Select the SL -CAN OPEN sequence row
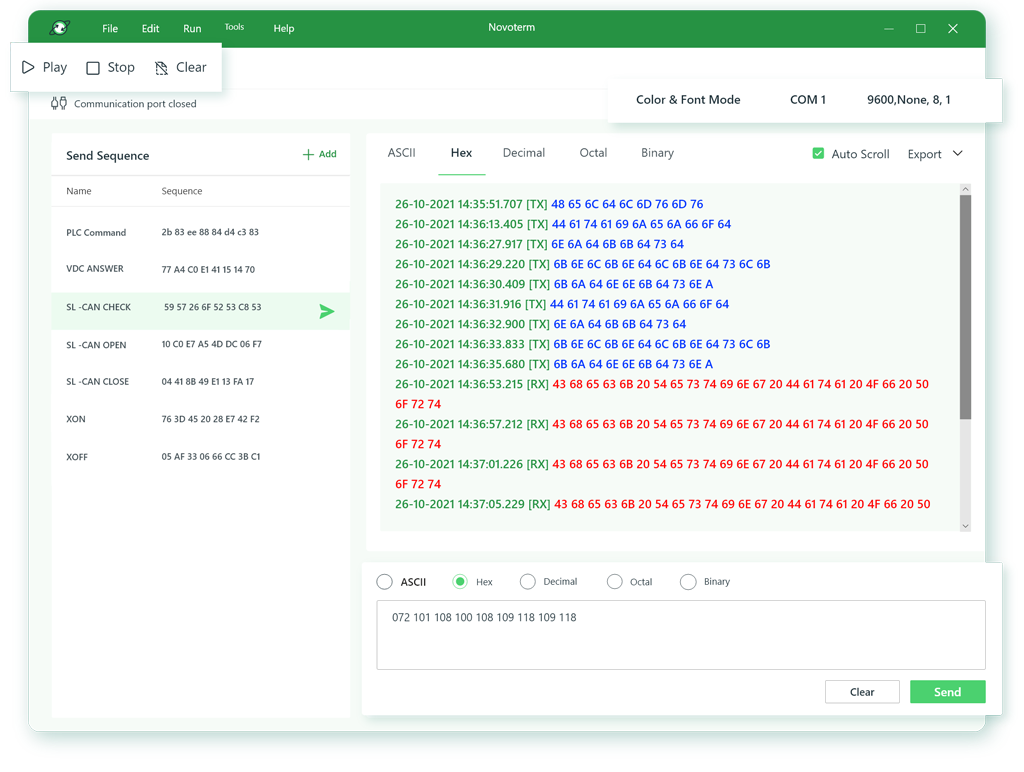The width and height of the screenshot is (1024, 772). 200,344
